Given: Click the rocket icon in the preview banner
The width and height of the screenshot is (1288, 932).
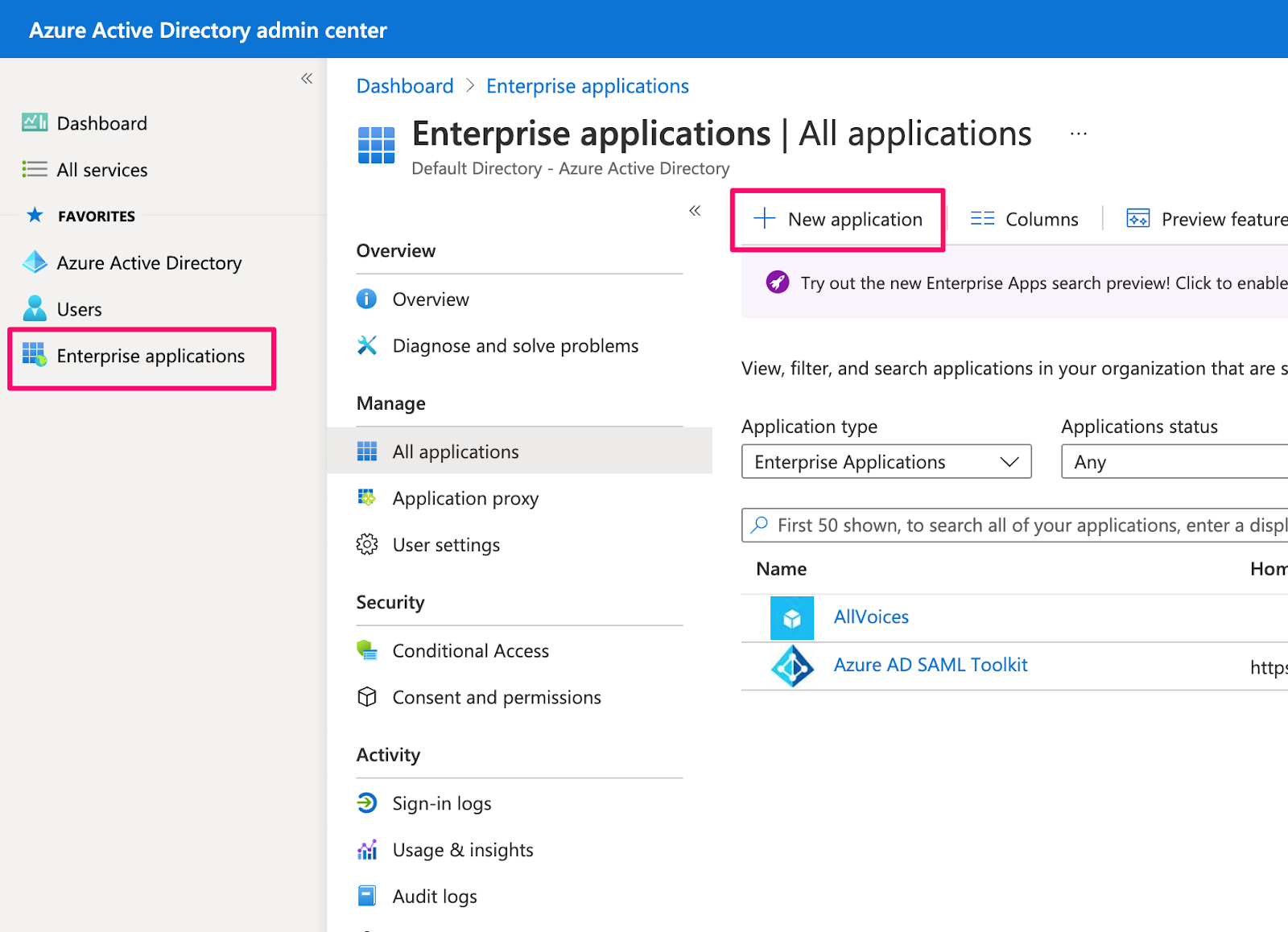Looking at the screenshot, I should [x=777, y=282].
